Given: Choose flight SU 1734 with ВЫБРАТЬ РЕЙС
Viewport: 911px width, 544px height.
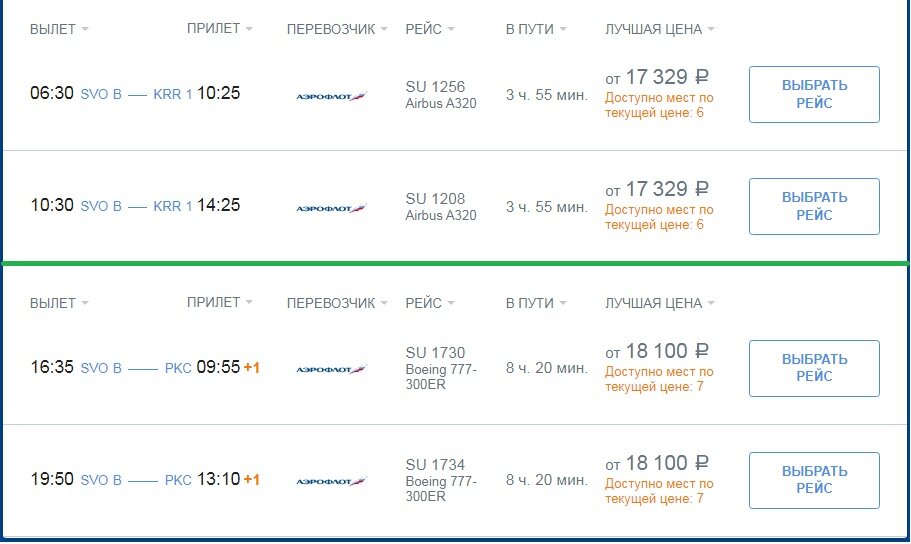Looking at the screenshot, I should 814,480.
